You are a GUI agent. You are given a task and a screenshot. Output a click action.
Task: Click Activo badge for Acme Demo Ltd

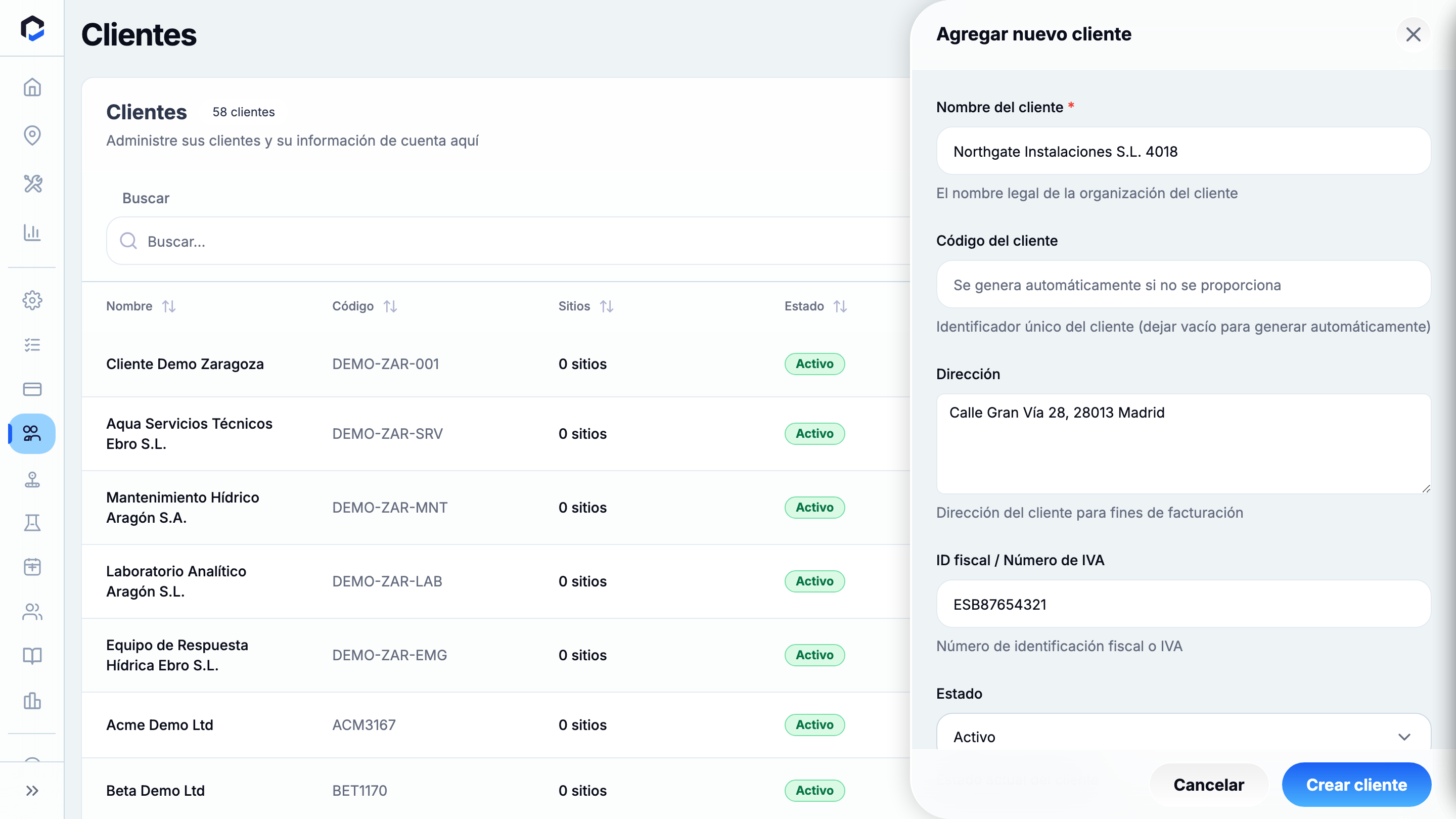point(814,724)
